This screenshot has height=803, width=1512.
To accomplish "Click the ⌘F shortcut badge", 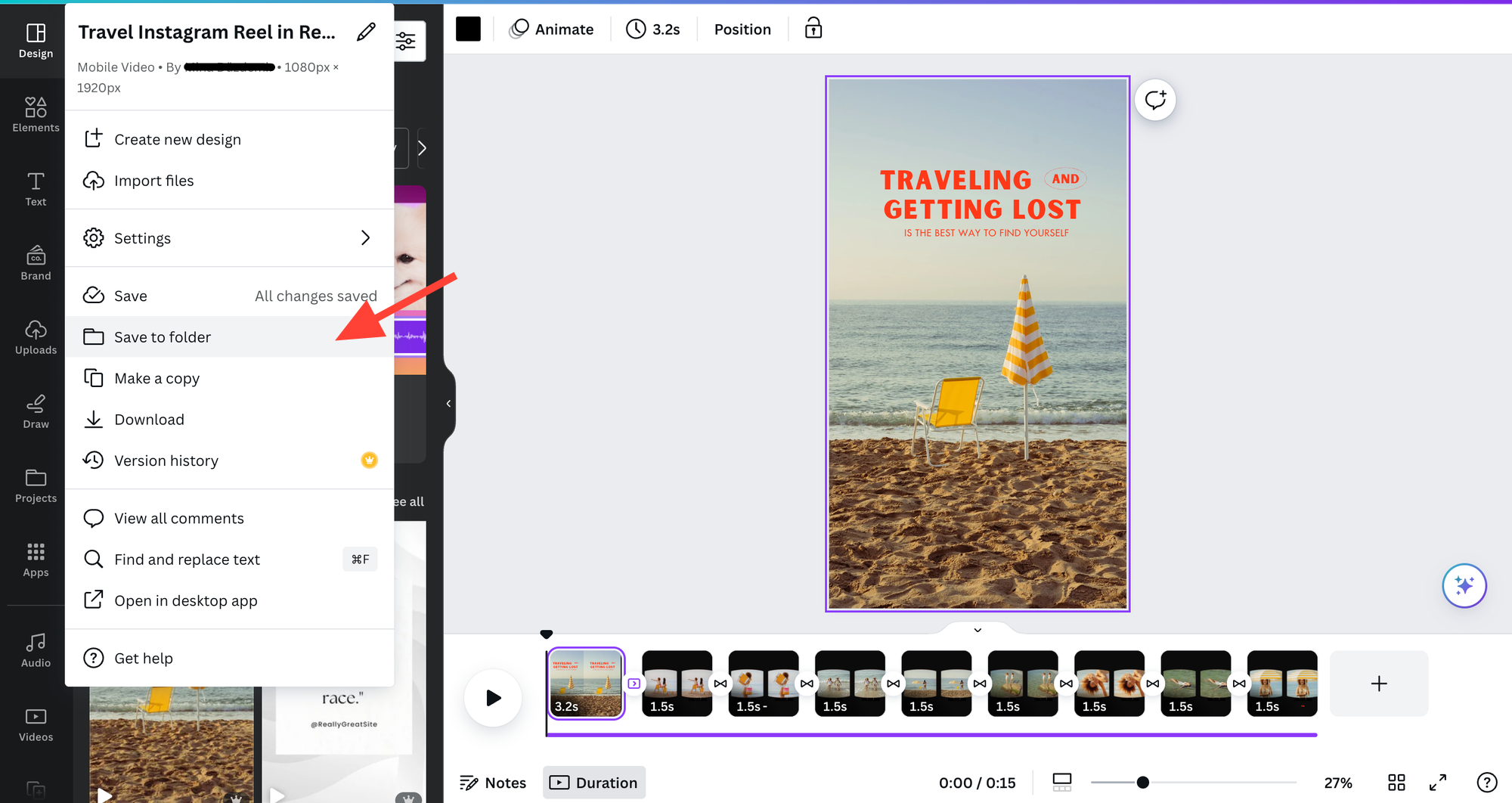I will click(361, 560).
